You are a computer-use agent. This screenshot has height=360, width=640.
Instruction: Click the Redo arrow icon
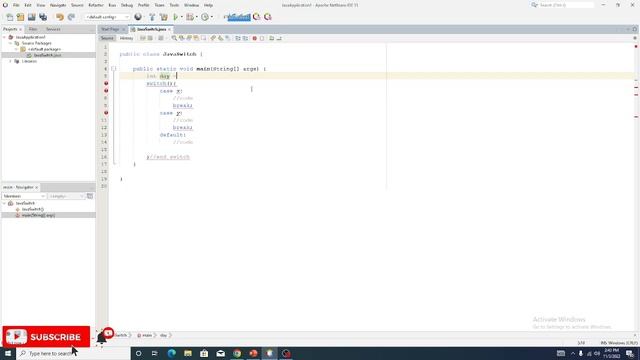pos(71,17)
